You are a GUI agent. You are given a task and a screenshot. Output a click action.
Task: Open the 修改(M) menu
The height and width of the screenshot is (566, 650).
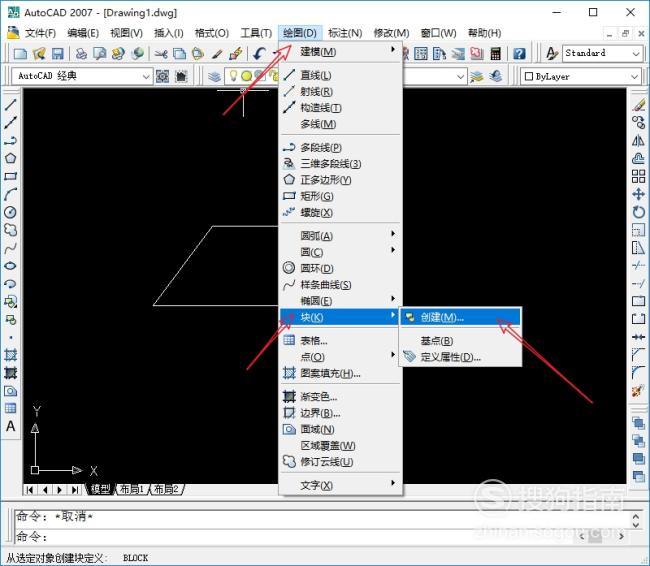[391, 33]
